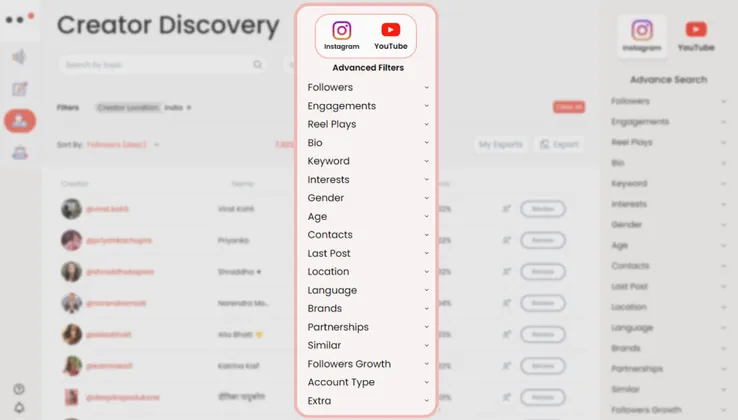This screenshot has height=420, width=738.
Task: Click the app logo dots at top left
Action: (x=20, y=19)
